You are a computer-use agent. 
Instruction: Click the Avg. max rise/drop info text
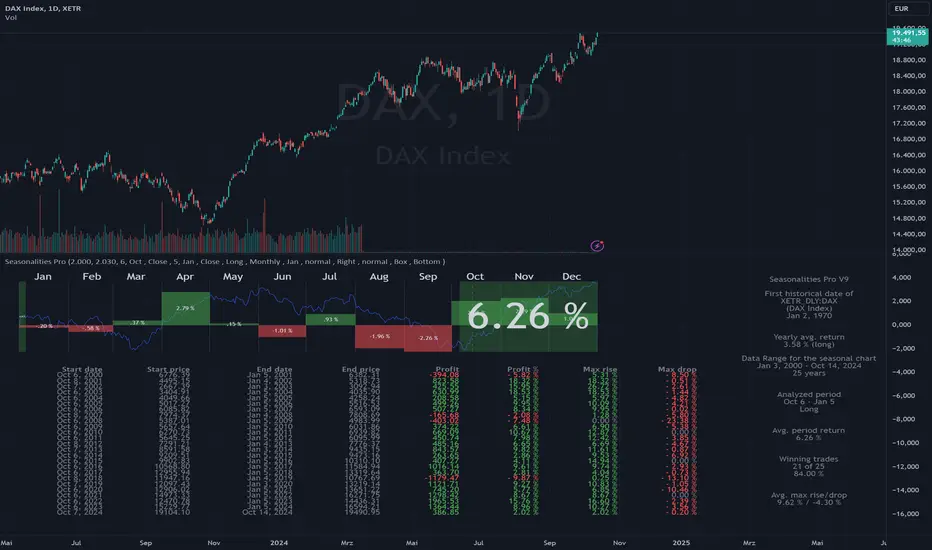[808, 498]
